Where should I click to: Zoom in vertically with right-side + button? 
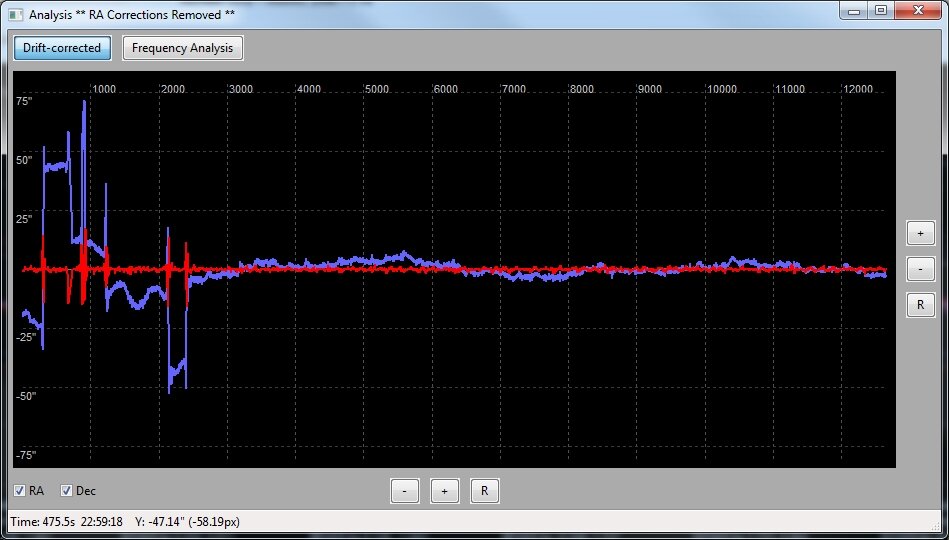(x=920, y=233)
